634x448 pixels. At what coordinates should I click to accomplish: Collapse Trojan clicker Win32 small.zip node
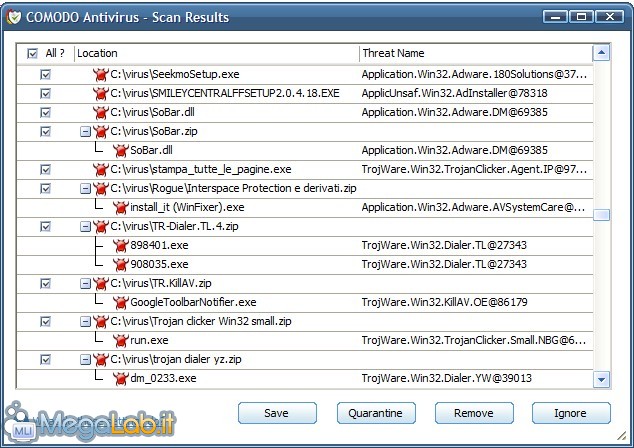coord(85,321)
